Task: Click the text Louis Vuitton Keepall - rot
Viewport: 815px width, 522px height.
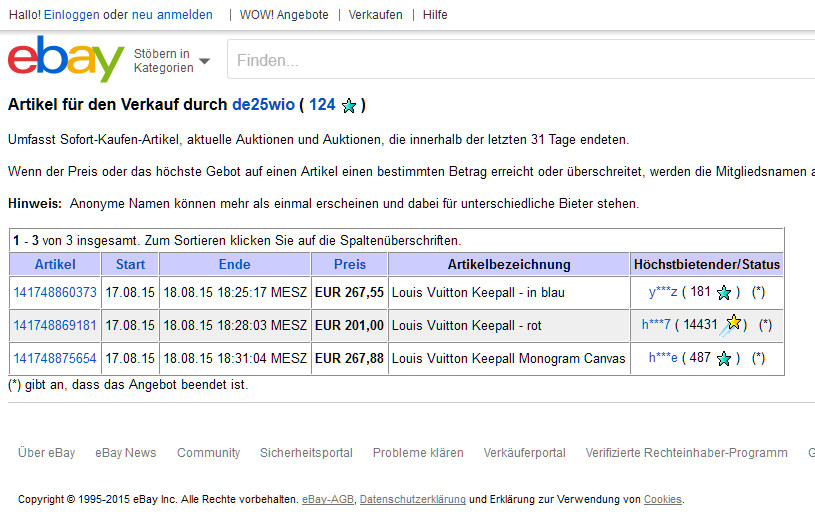Action: click(x=467, y=325)
